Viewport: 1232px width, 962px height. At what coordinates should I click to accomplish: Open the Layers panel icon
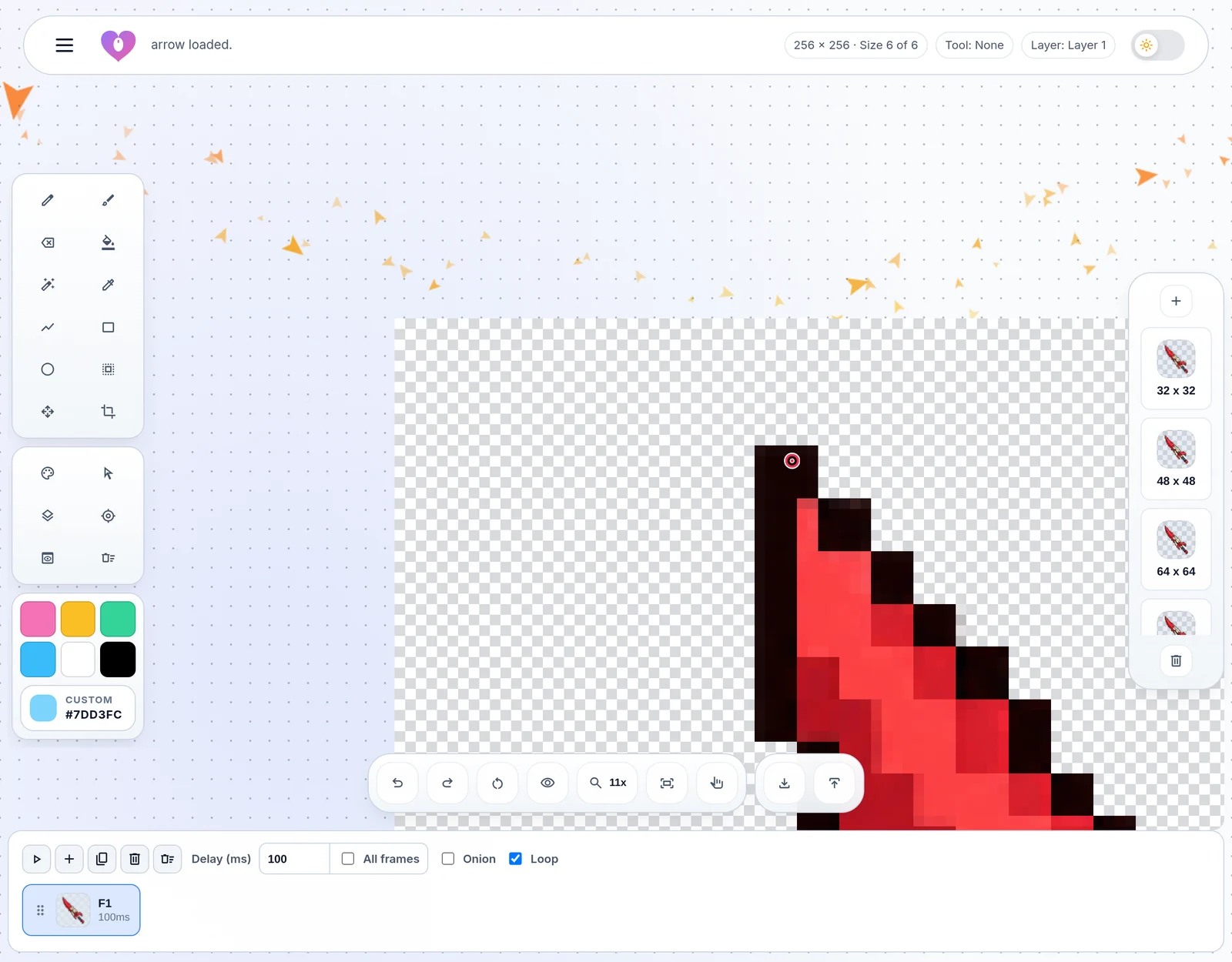point(48,516)
